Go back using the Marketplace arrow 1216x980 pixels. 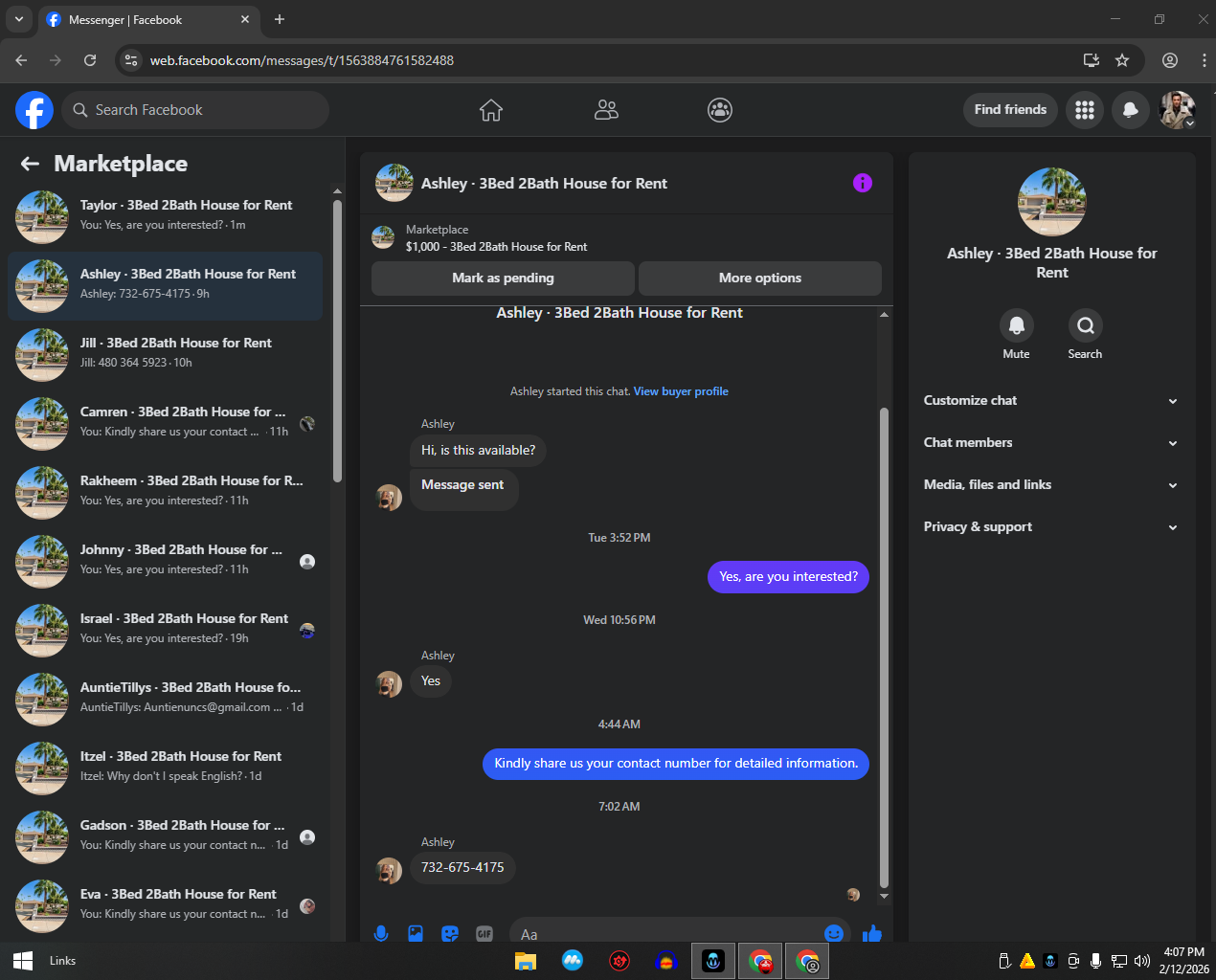(31, 164)
